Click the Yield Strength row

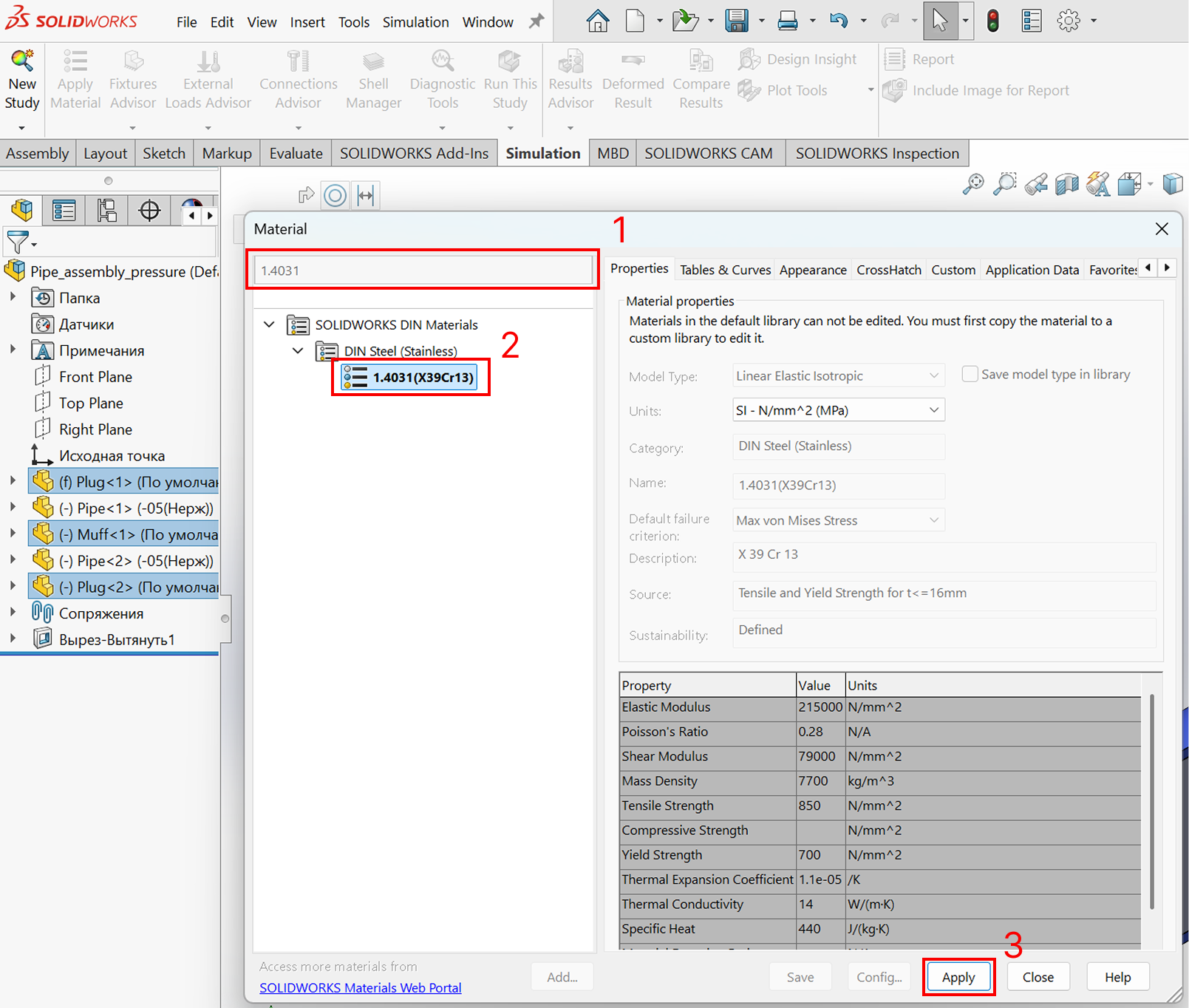pyautogui.click(x=880, y=855)
